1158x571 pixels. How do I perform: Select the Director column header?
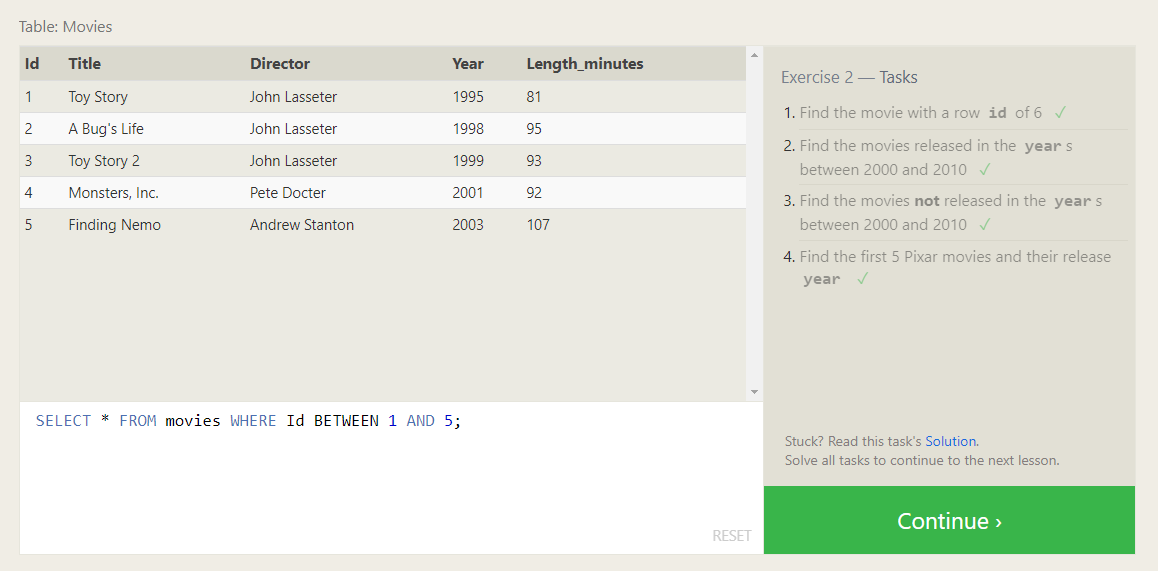tap(280, 64)
